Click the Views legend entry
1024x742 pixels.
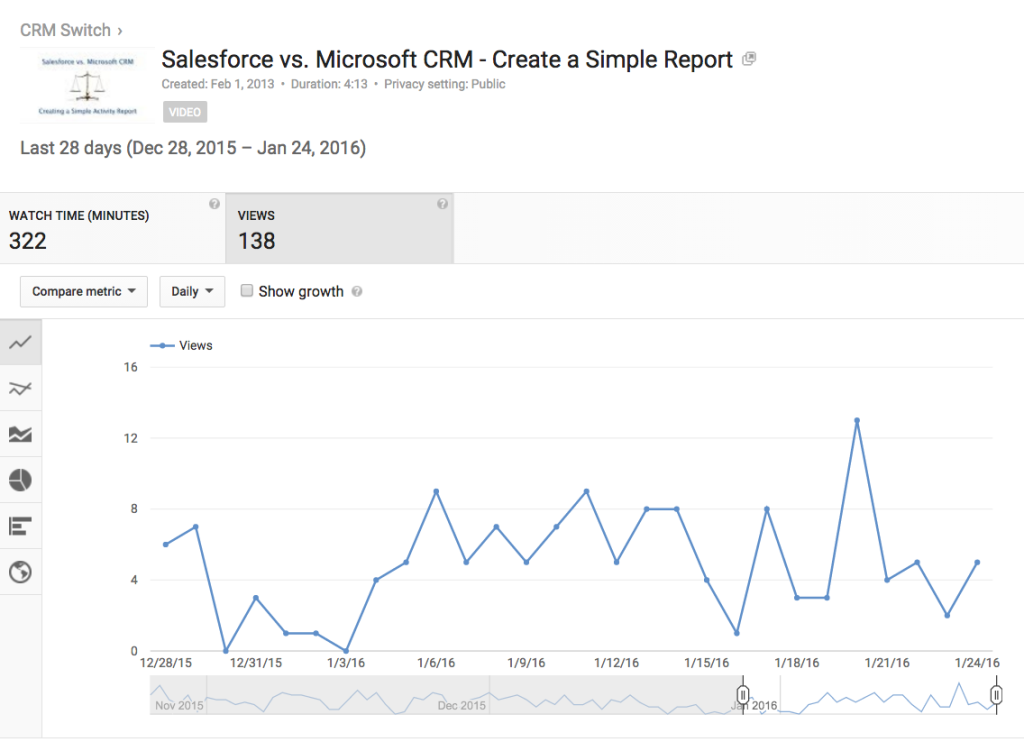click(x=182, y=346)
